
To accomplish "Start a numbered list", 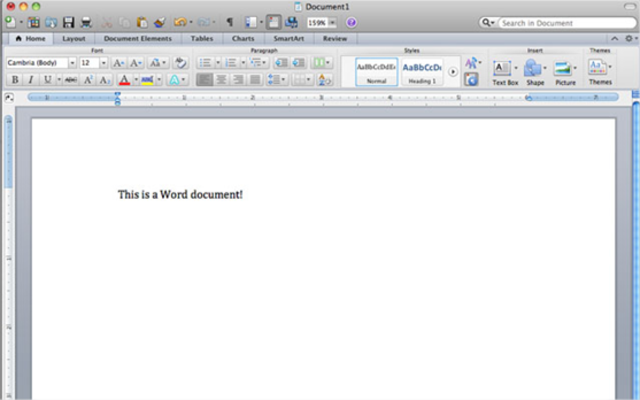I will (231, 63).
